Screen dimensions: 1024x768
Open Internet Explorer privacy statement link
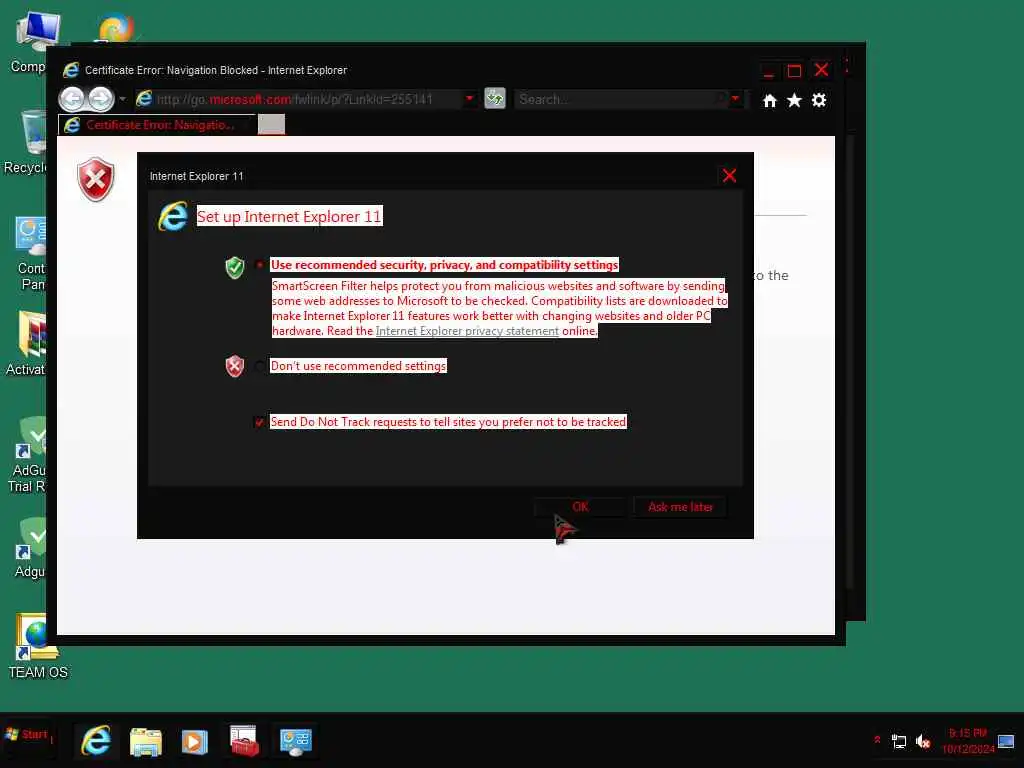click(x=467, y=331)
